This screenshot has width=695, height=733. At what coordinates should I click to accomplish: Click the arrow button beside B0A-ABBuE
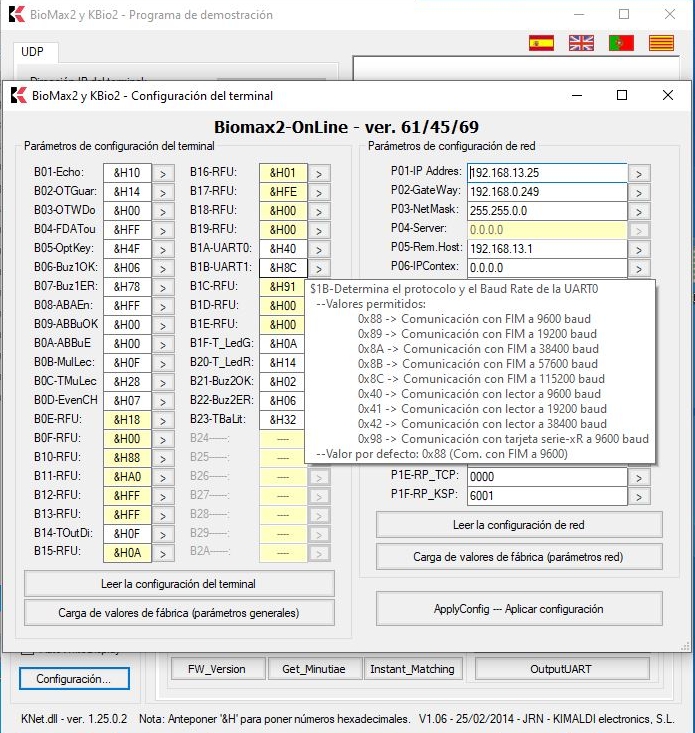(163, 345)
